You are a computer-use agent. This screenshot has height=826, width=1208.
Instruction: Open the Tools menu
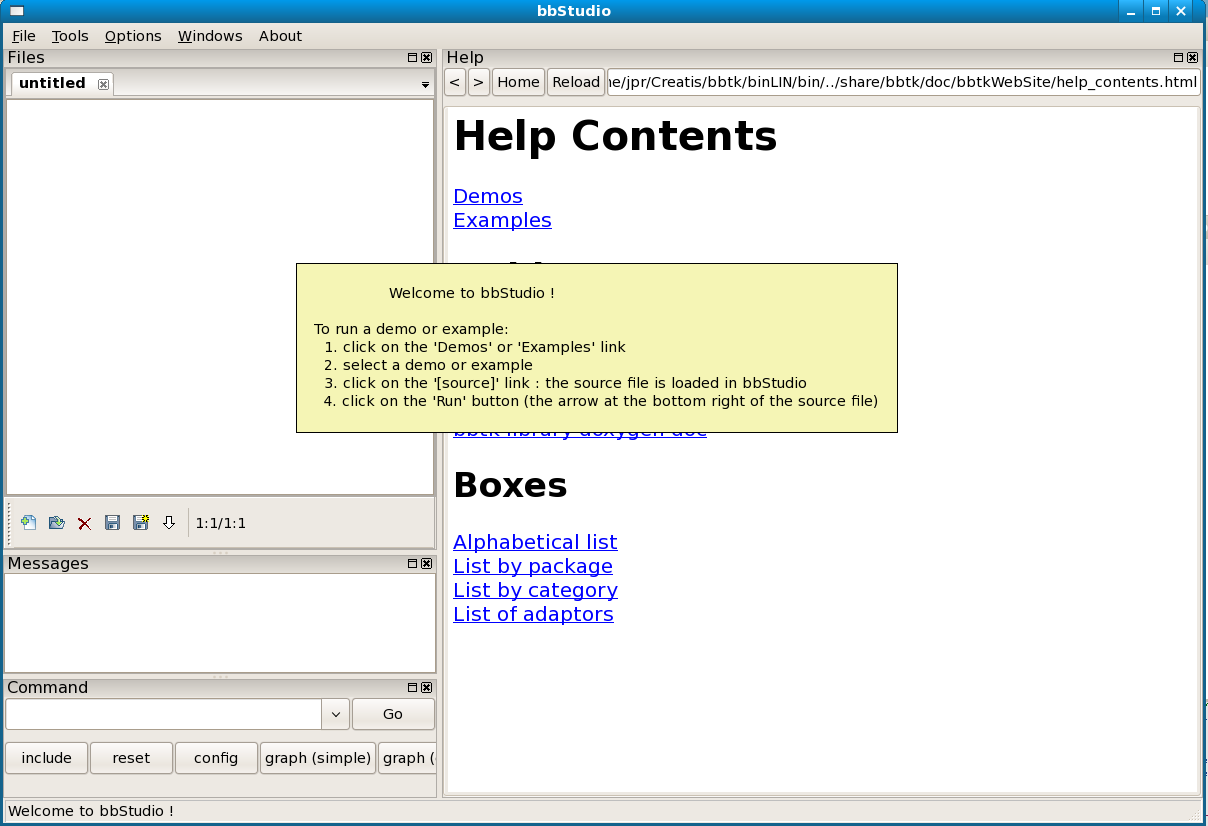(x=70, y=36)
